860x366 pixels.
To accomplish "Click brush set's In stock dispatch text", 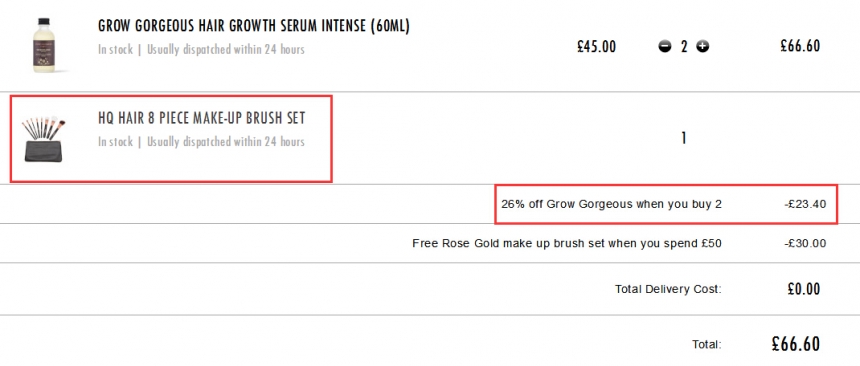I will (201, 142).
